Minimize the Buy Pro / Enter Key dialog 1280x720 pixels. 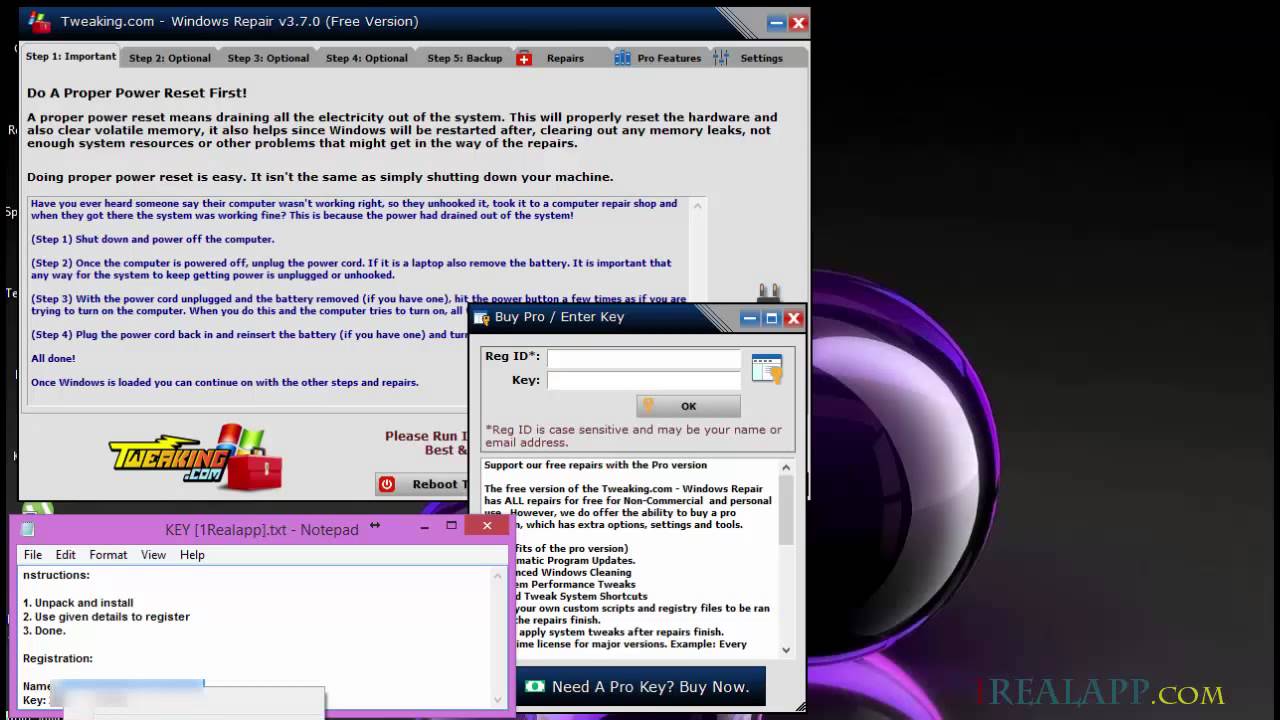pos(750,318)
